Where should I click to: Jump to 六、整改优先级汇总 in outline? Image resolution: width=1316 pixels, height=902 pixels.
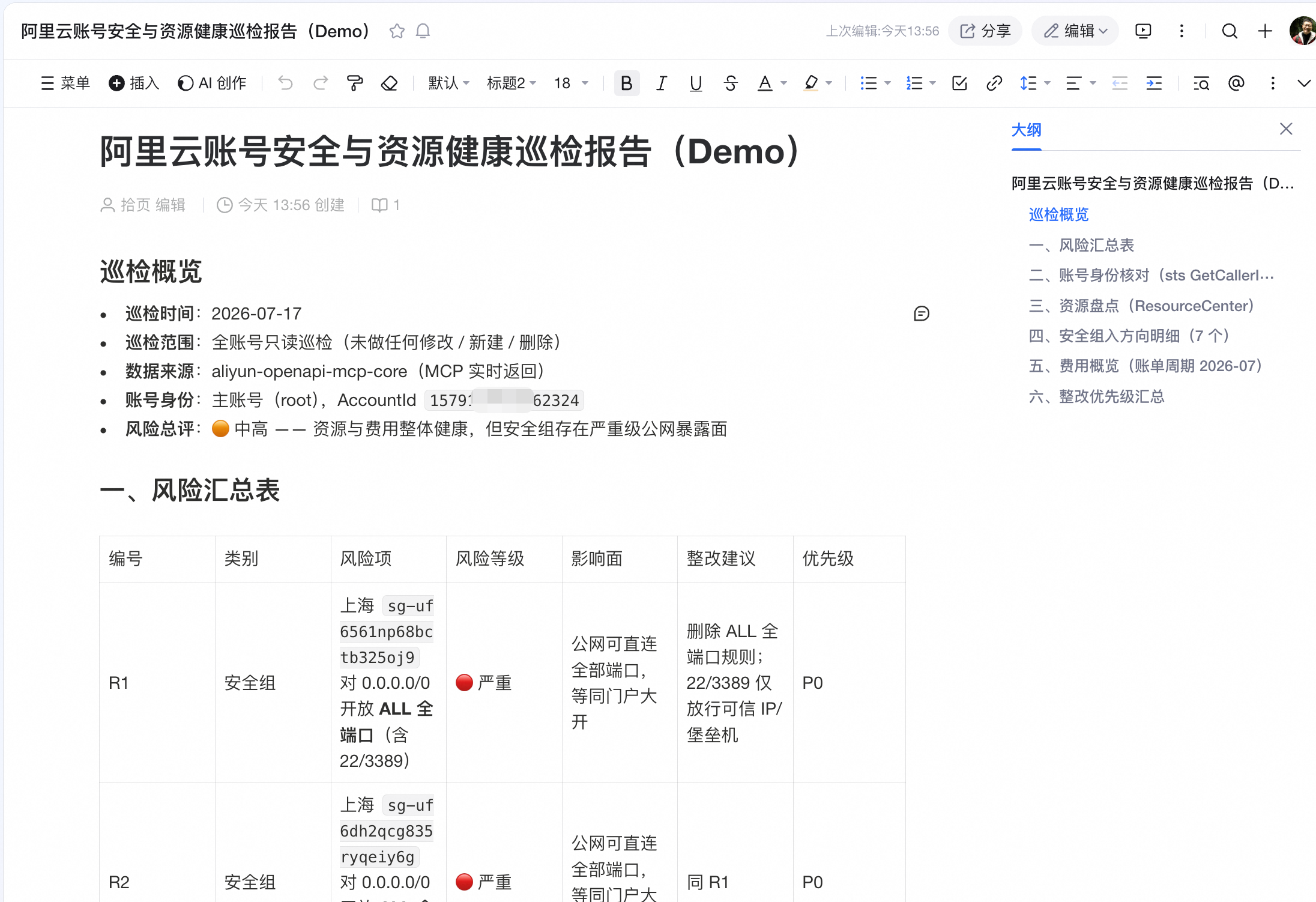click(x=1096, y=396)
